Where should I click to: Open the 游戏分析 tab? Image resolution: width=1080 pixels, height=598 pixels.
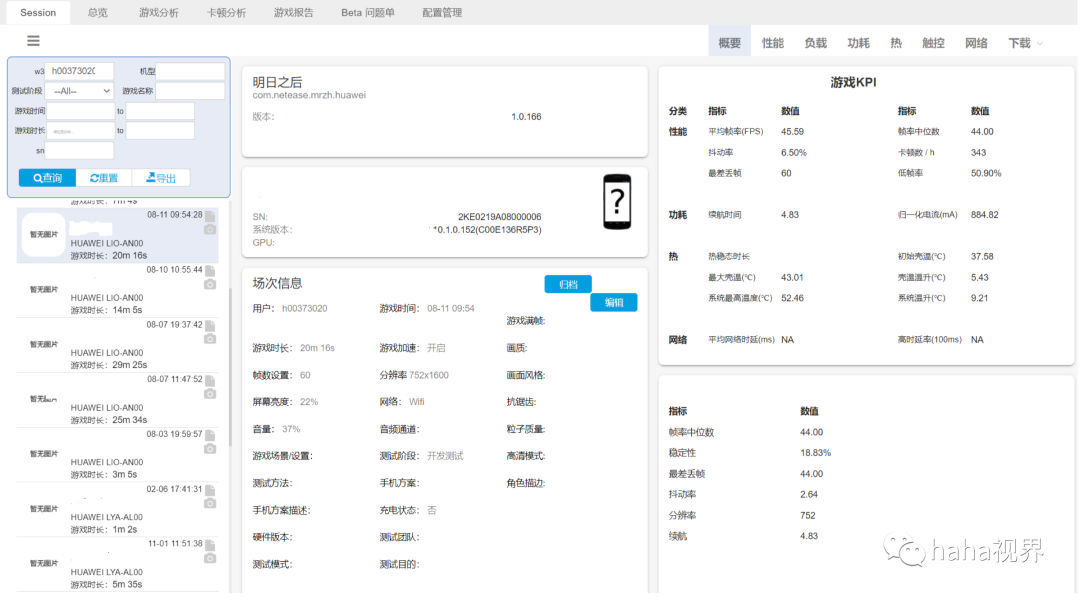pyautogui.click(x=158, y=12)
